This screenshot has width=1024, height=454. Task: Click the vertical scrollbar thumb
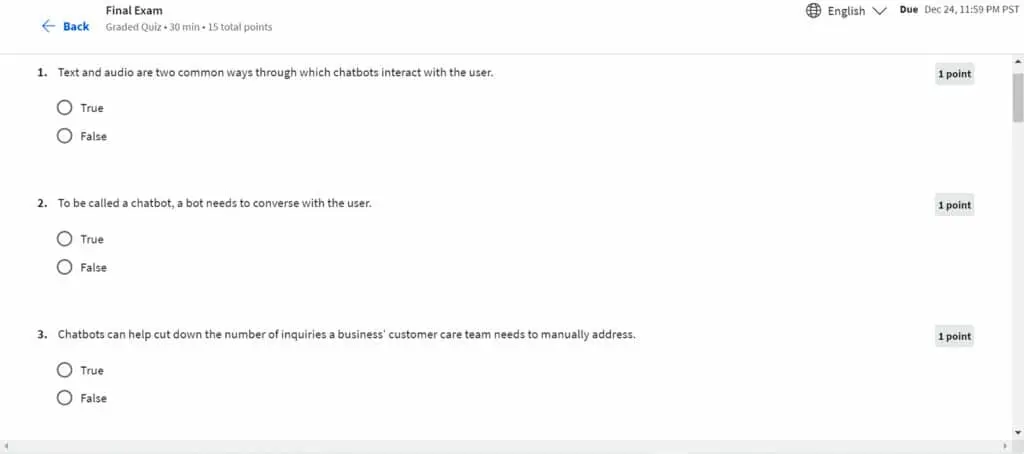[1017, 97]
